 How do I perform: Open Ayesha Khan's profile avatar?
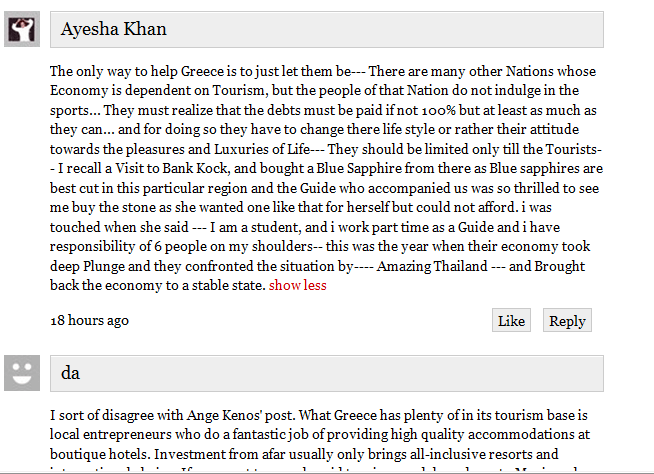pyautogui.click(x=22, y=29)
